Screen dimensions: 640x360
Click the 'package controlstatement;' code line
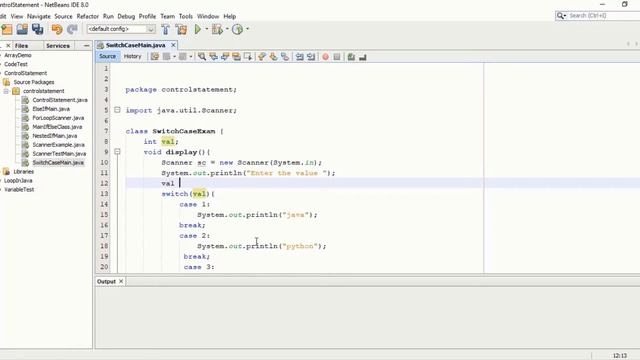[181, 89]
